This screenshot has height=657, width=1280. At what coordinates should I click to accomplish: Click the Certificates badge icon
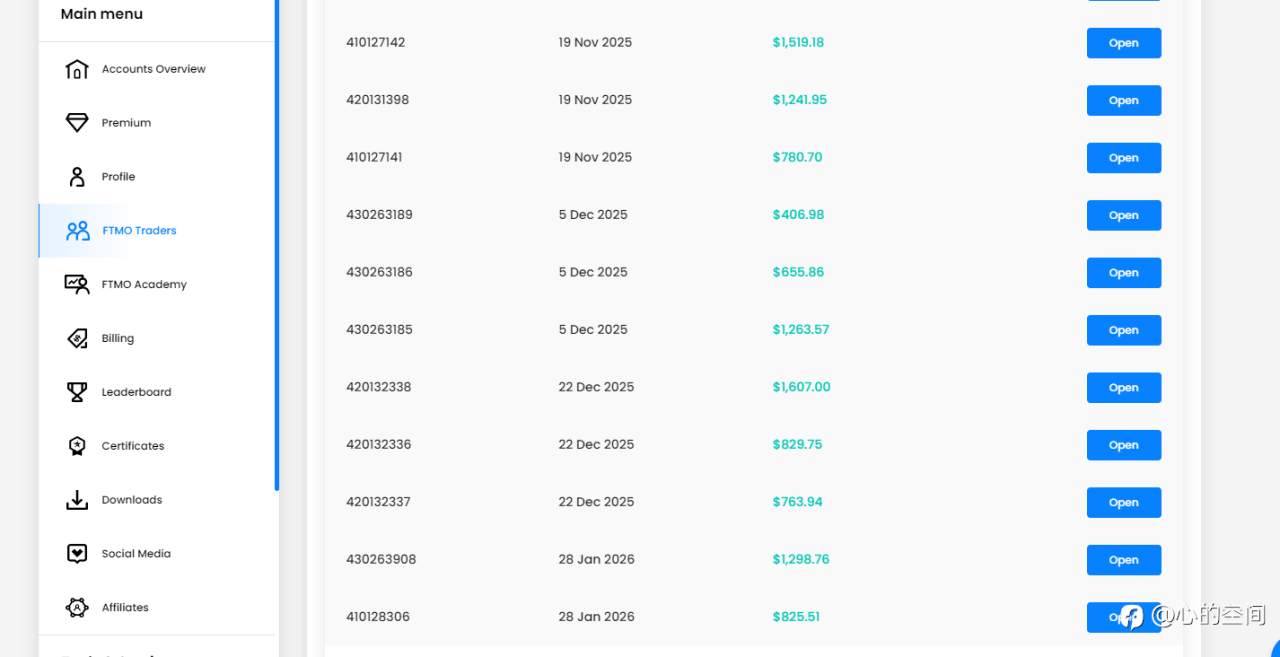pyautogui.click(x=77, y=446)
